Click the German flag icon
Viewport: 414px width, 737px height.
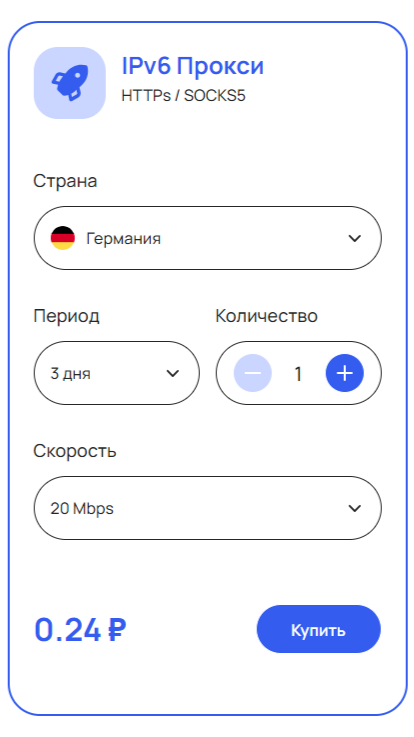click(62, 238)
